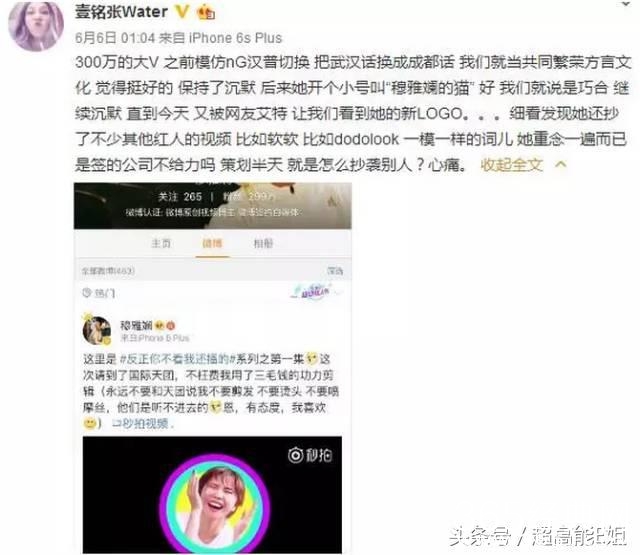The width and height of the screenshot is (640, 555).
Task: Click the 6月6日 01:04 timestamp
Action: pyautogui.click(x=115, y=38)
